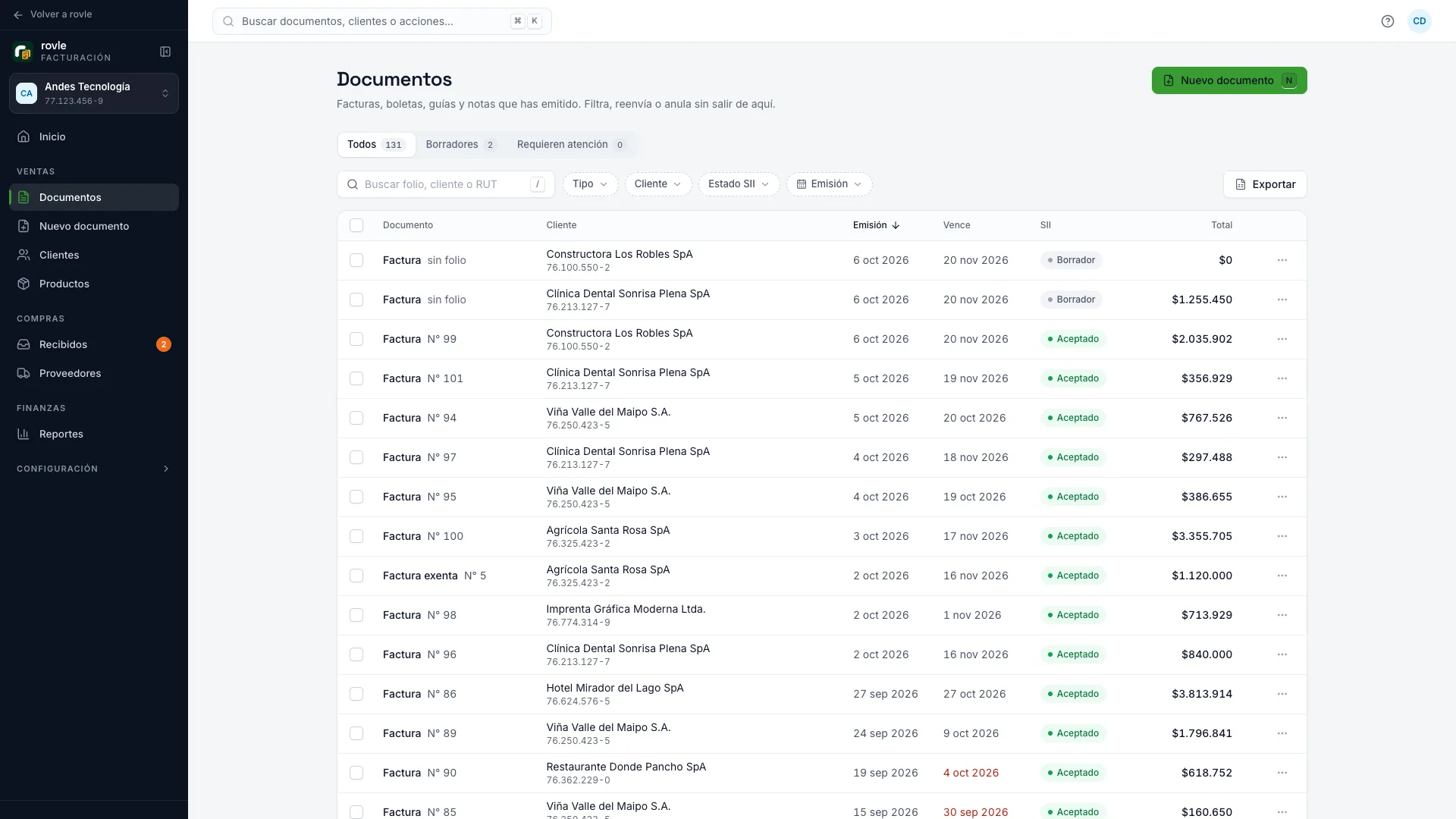Export documents with Exportar button
Screen dimensions: 1456x819
1265,184
